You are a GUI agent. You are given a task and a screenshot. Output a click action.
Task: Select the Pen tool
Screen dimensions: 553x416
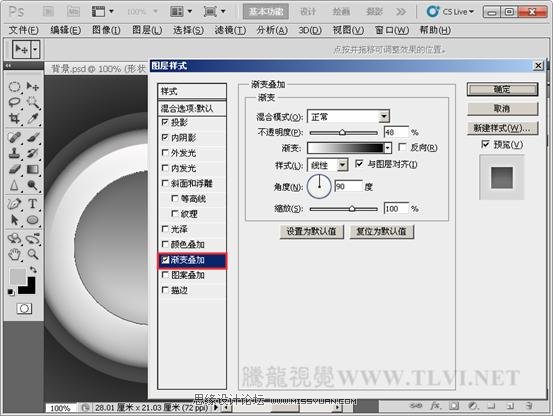tap(14, 204)
